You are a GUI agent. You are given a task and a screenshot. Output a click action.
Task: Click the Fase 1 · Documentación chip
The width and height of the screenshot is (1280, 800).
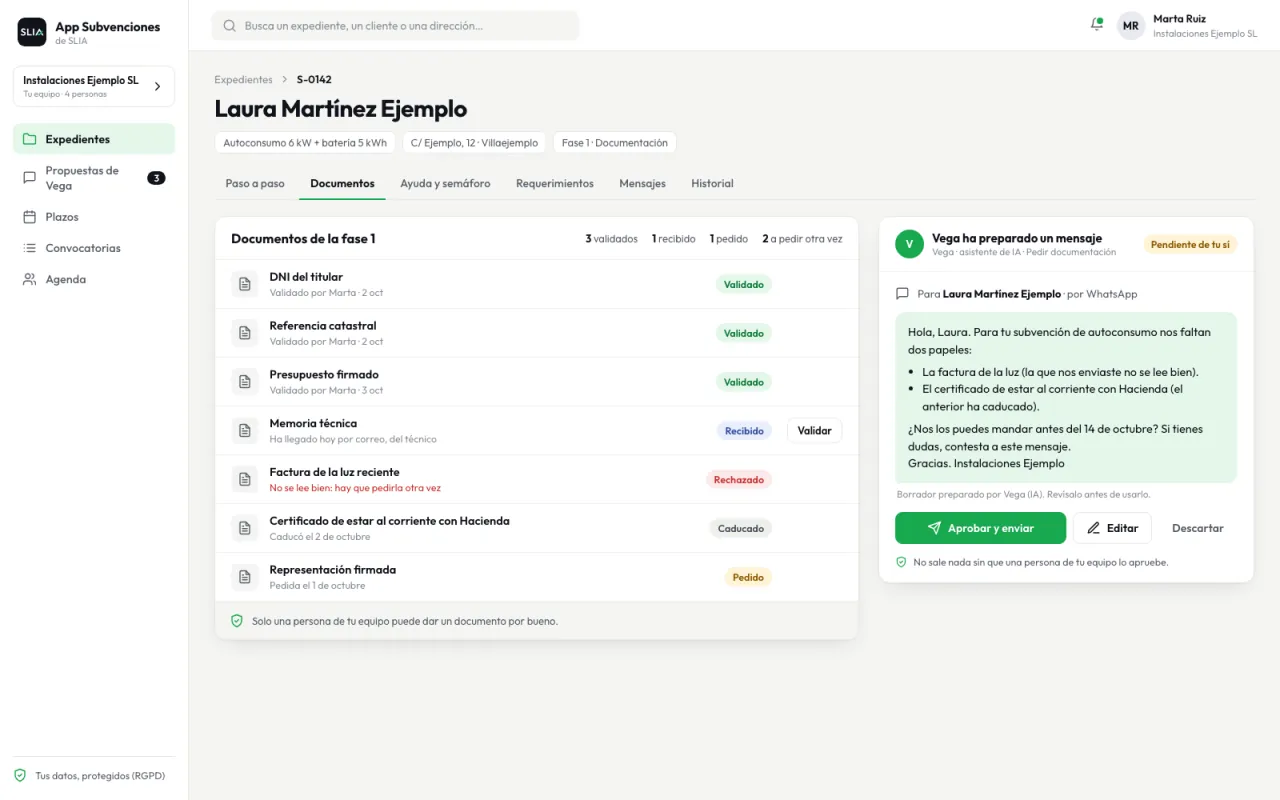[x=615, y=143]
